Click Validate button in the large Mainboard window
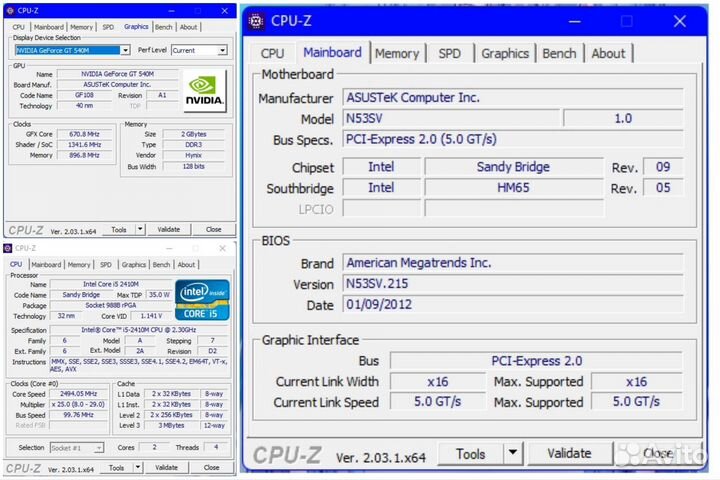Image resolution: width=720 pixels, height=480 pixels. pos(569,454)
